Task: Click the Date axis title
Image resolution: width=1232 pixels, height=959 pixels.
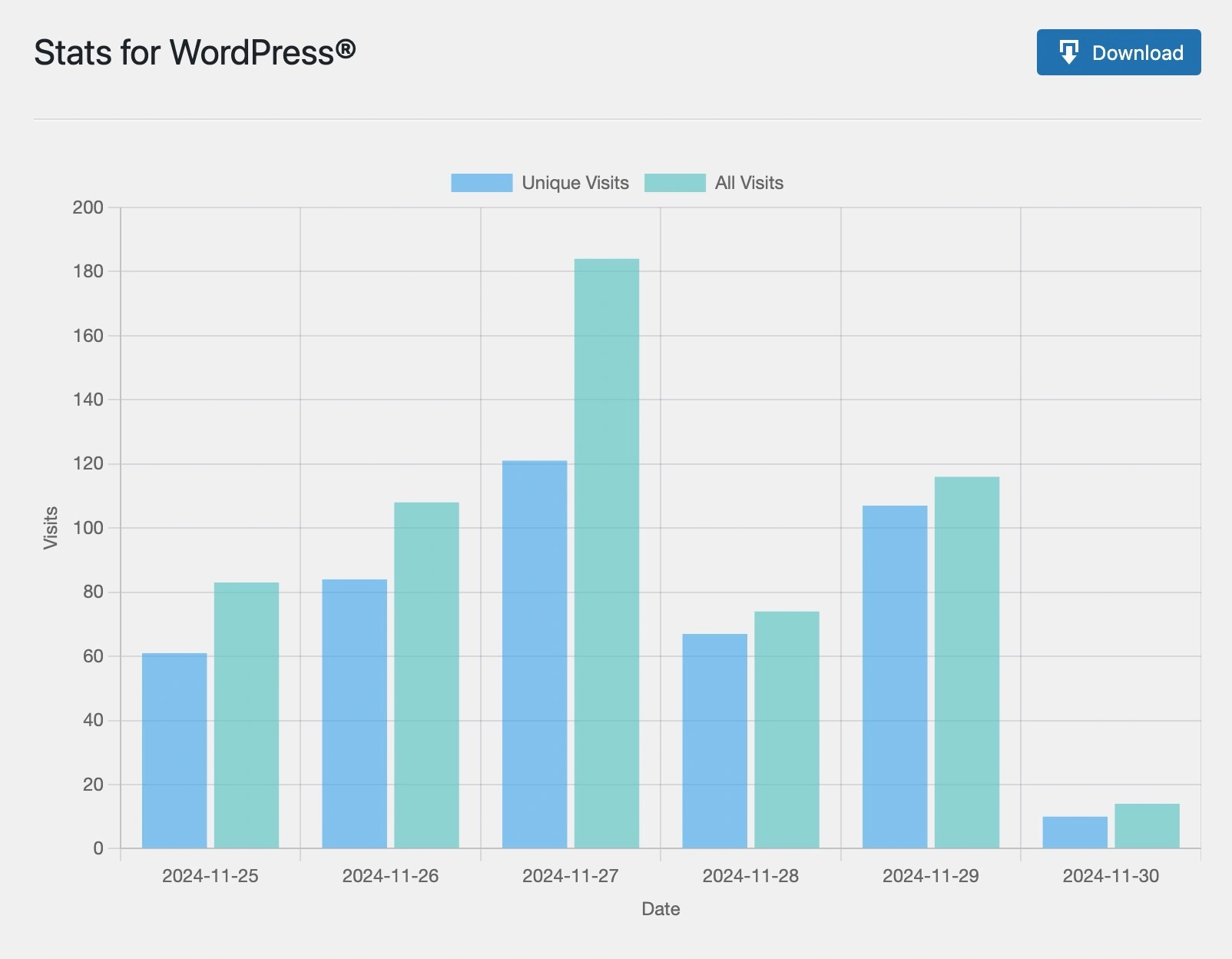Action: click(661, 909)
